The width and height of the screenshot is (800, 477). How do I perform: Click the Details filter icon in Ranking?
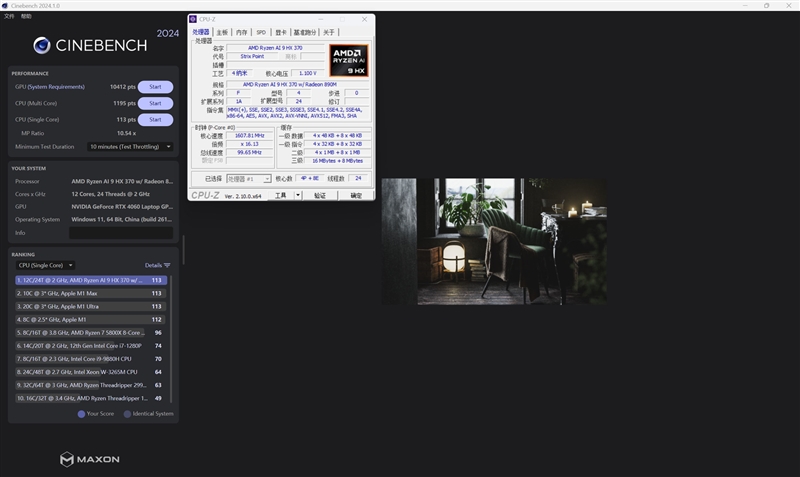tap(167, 265)
